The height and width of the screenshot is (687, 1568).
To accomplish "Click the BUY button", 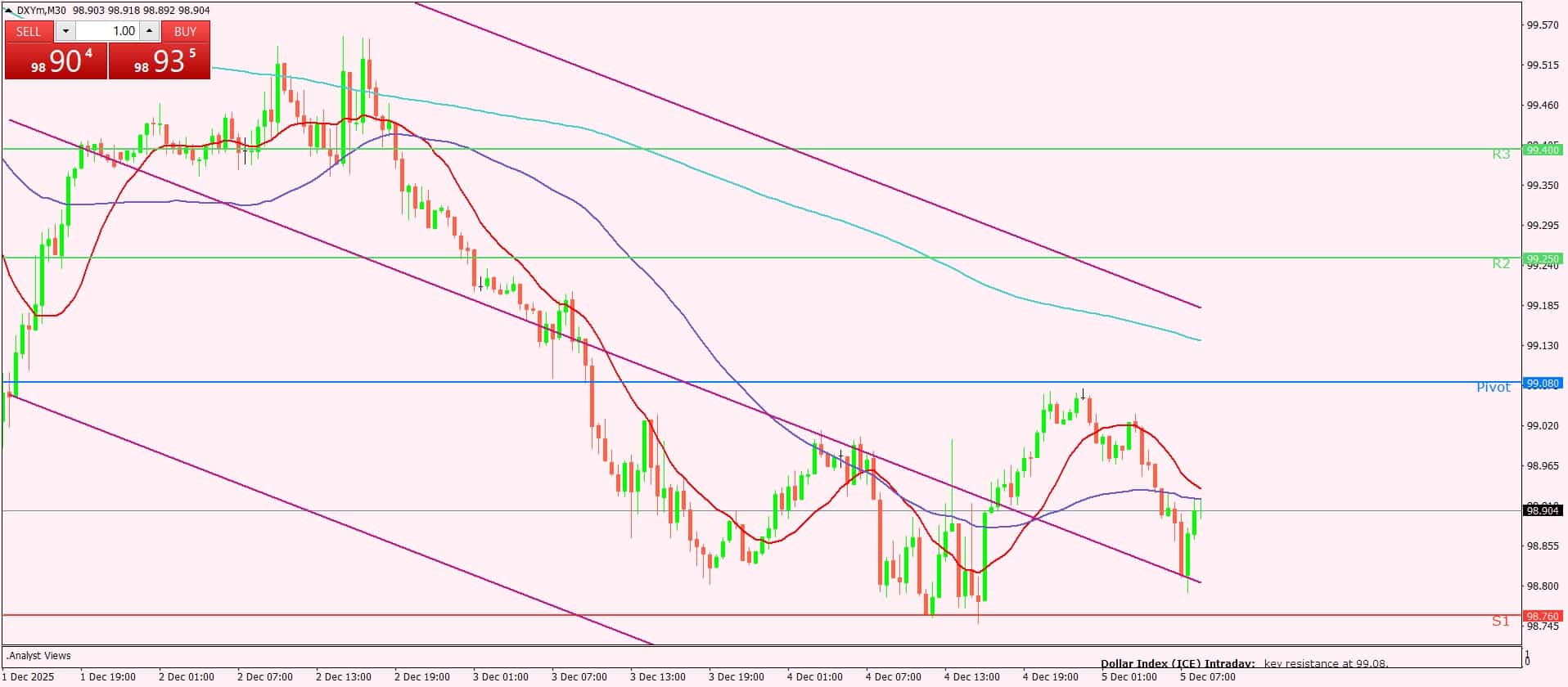I will tap(186, 31).
